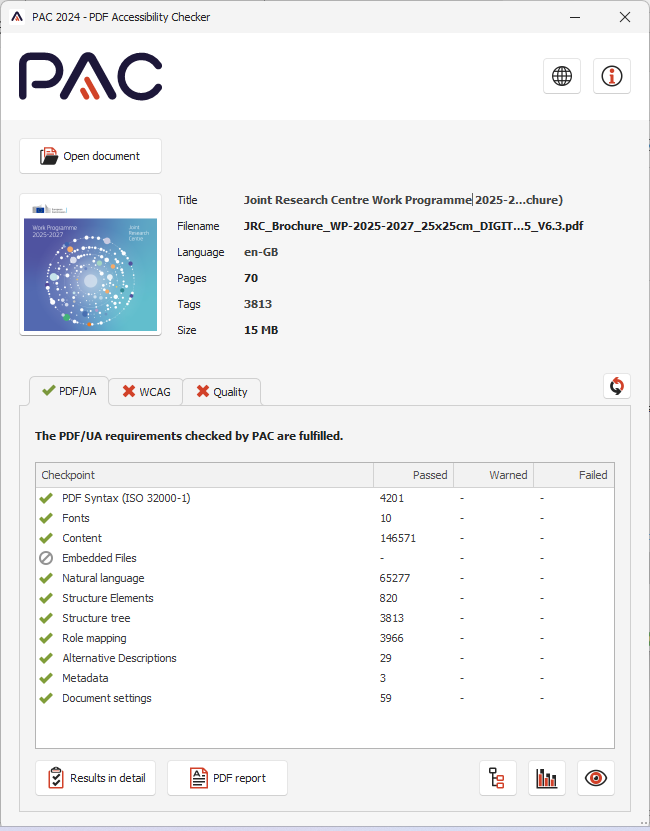The width and height of the screenshot is (650, 831).
Task: Select the Embedded Files label
Action: (99, 558)
